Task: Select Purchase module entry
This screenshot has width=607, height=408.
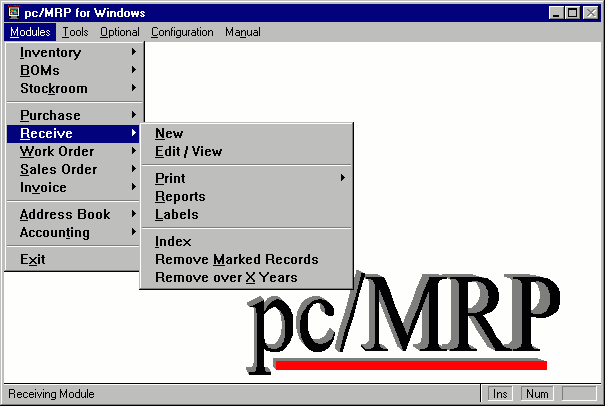Action: click(74, 115)
